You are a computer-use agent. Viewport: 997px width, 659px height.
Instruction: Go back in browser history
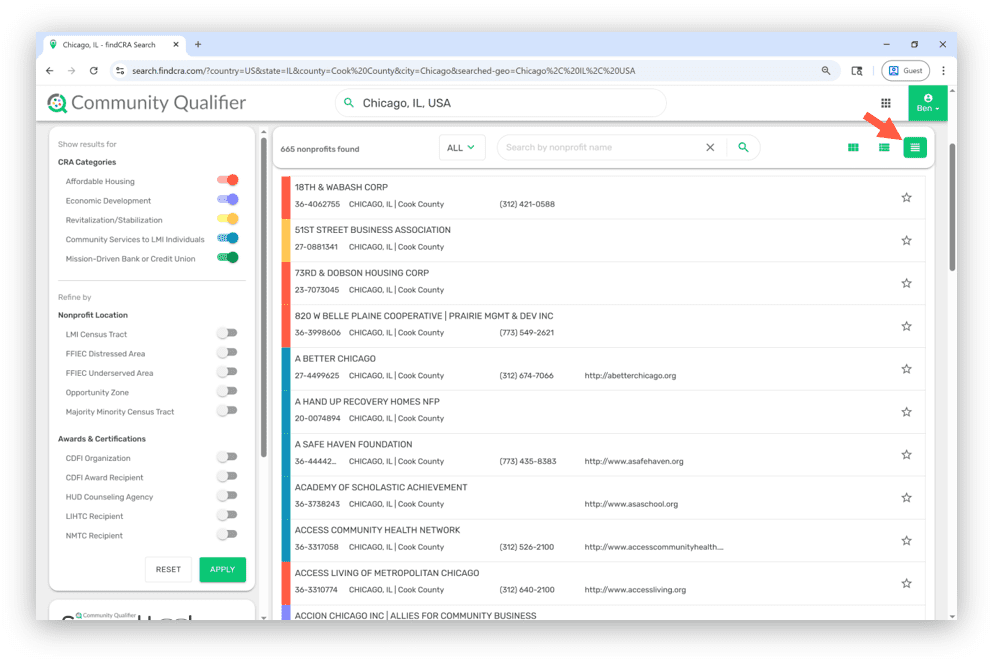pyautogui.click(x=50, y=71)
